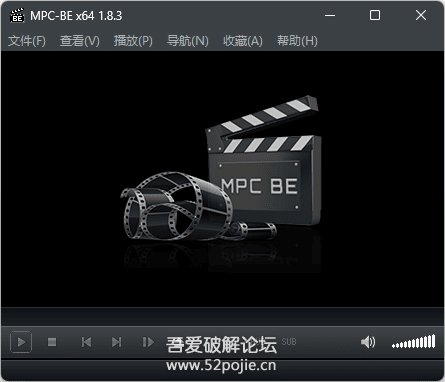Expand the 播放(P) menu
The height and width of the screenshot is (382, 445).
click(x=133, y=41)
